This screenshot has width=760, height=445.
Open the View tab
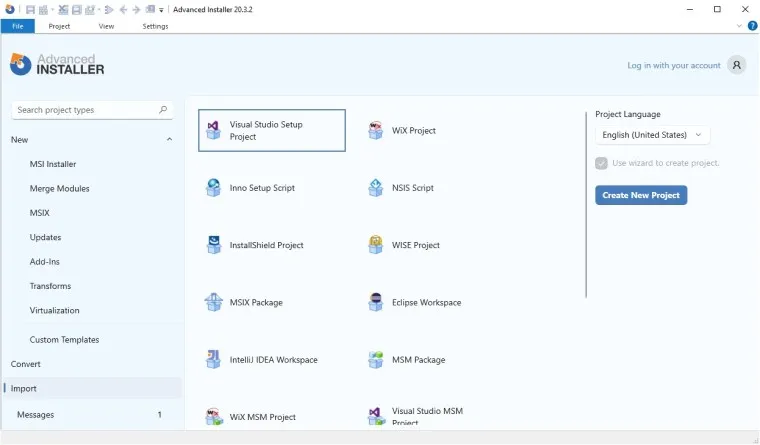[106, 26]
